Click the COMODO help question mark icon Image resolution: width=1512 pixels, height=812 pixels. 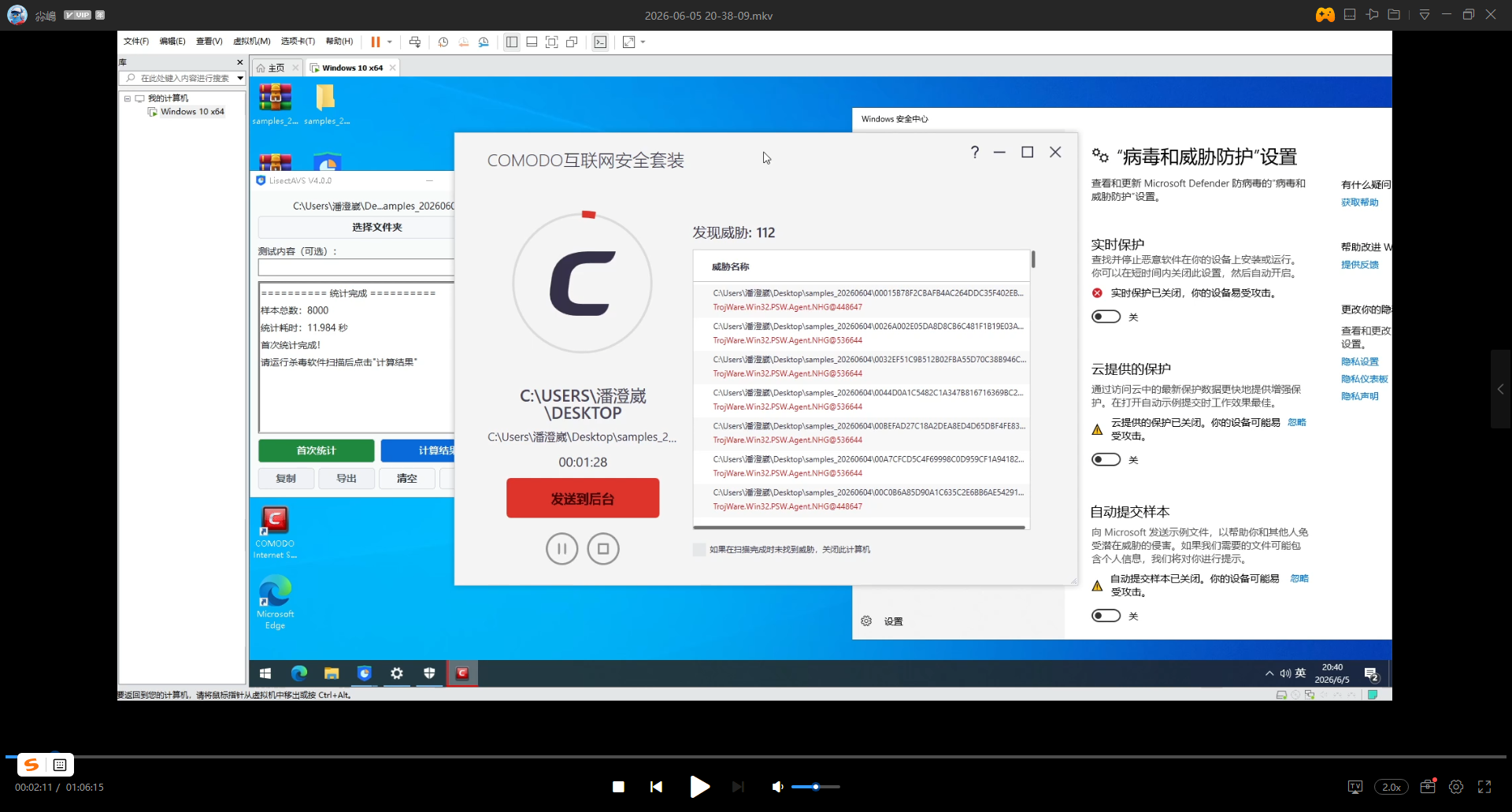pos(975,152)
